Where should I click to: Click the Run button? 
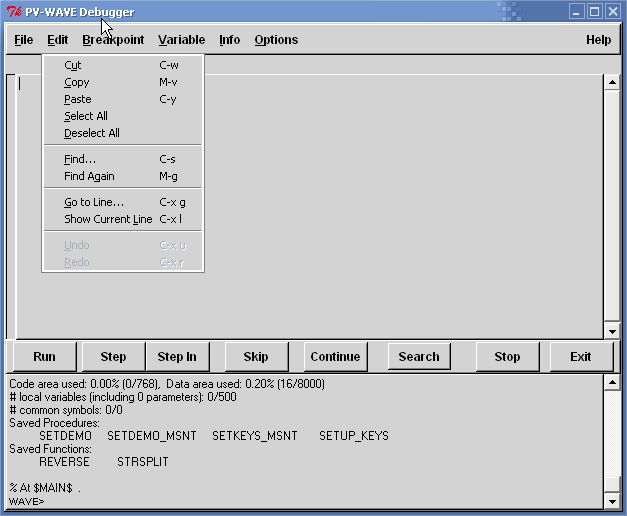(44, 356)
